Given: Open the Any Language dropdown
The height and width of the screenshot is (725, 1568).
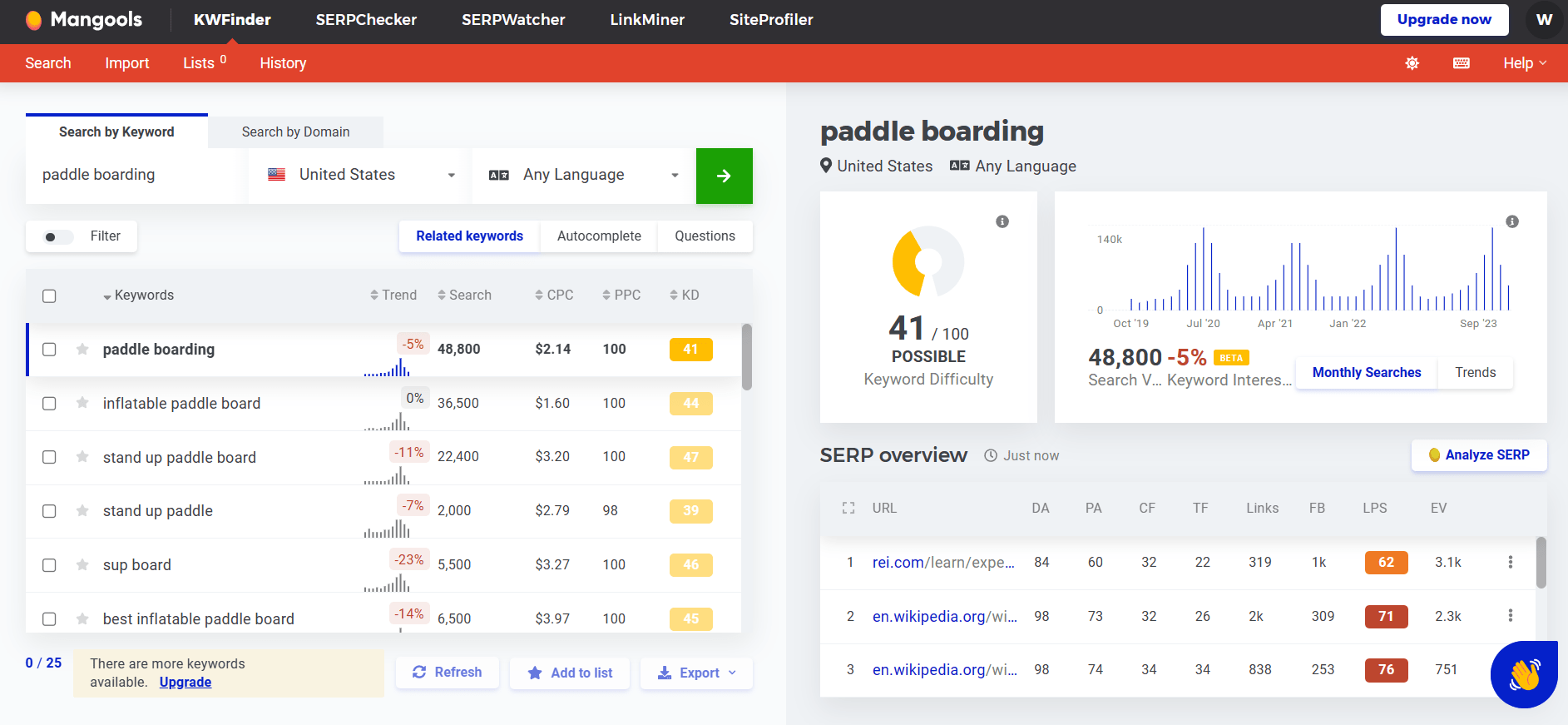Looking at the screenshot, I should 583,176.
